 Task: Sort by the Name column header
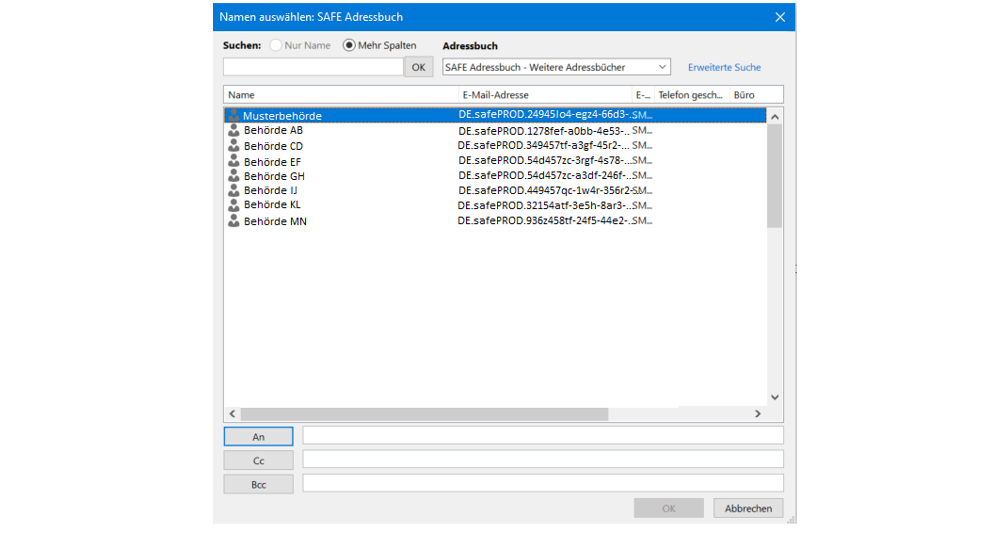(x=340, y=95)
